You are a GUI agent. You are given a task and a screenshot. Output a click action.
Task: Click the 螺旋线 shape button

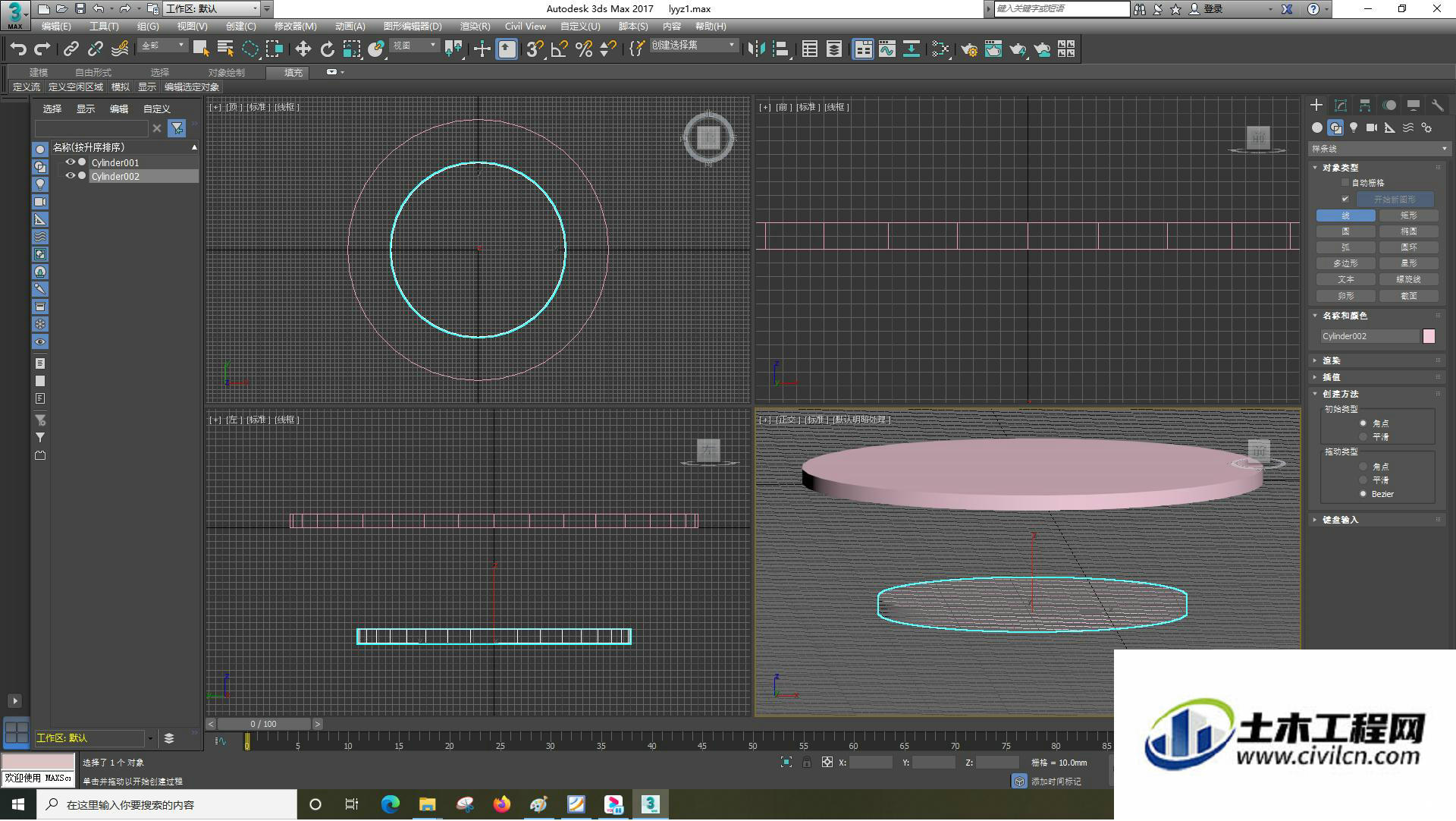(x=1408, y=279)
